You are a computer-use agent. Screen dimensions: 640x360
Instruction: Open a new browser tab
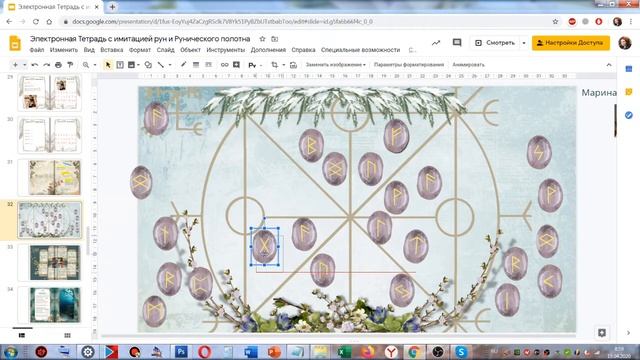(112, 7)
